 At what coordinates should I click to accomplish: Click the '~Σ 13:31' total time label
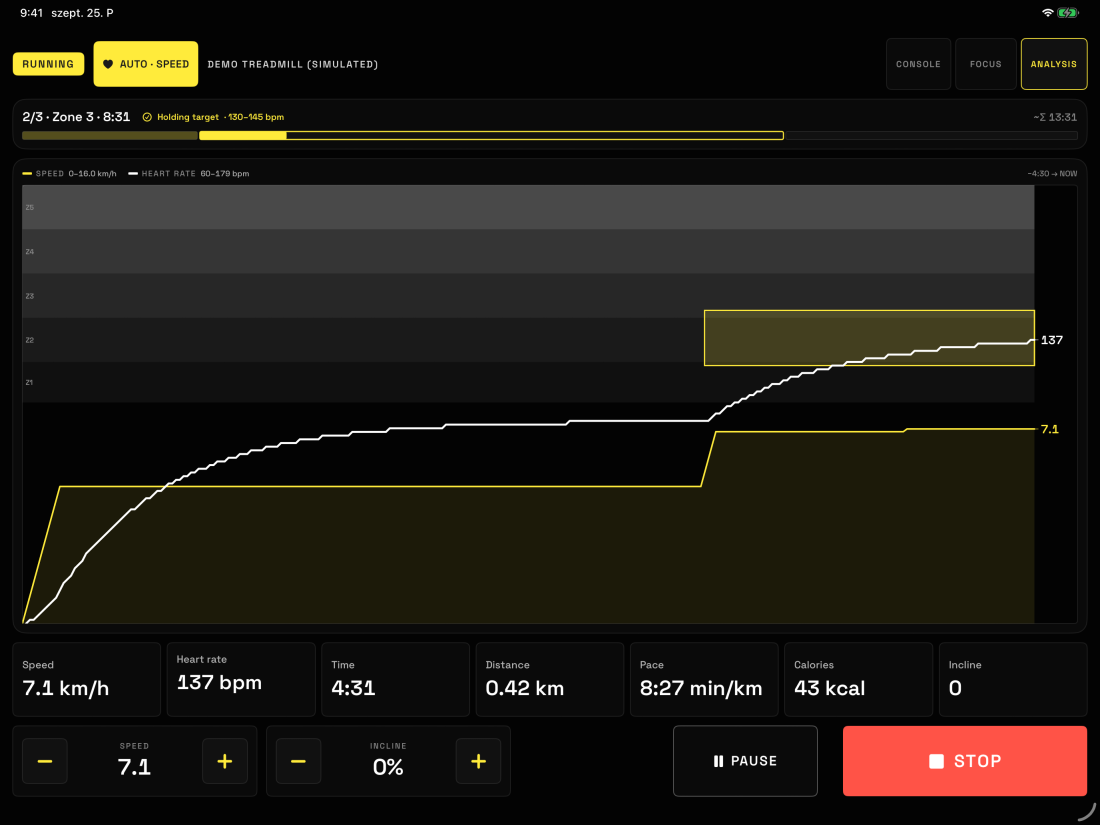1055,117
